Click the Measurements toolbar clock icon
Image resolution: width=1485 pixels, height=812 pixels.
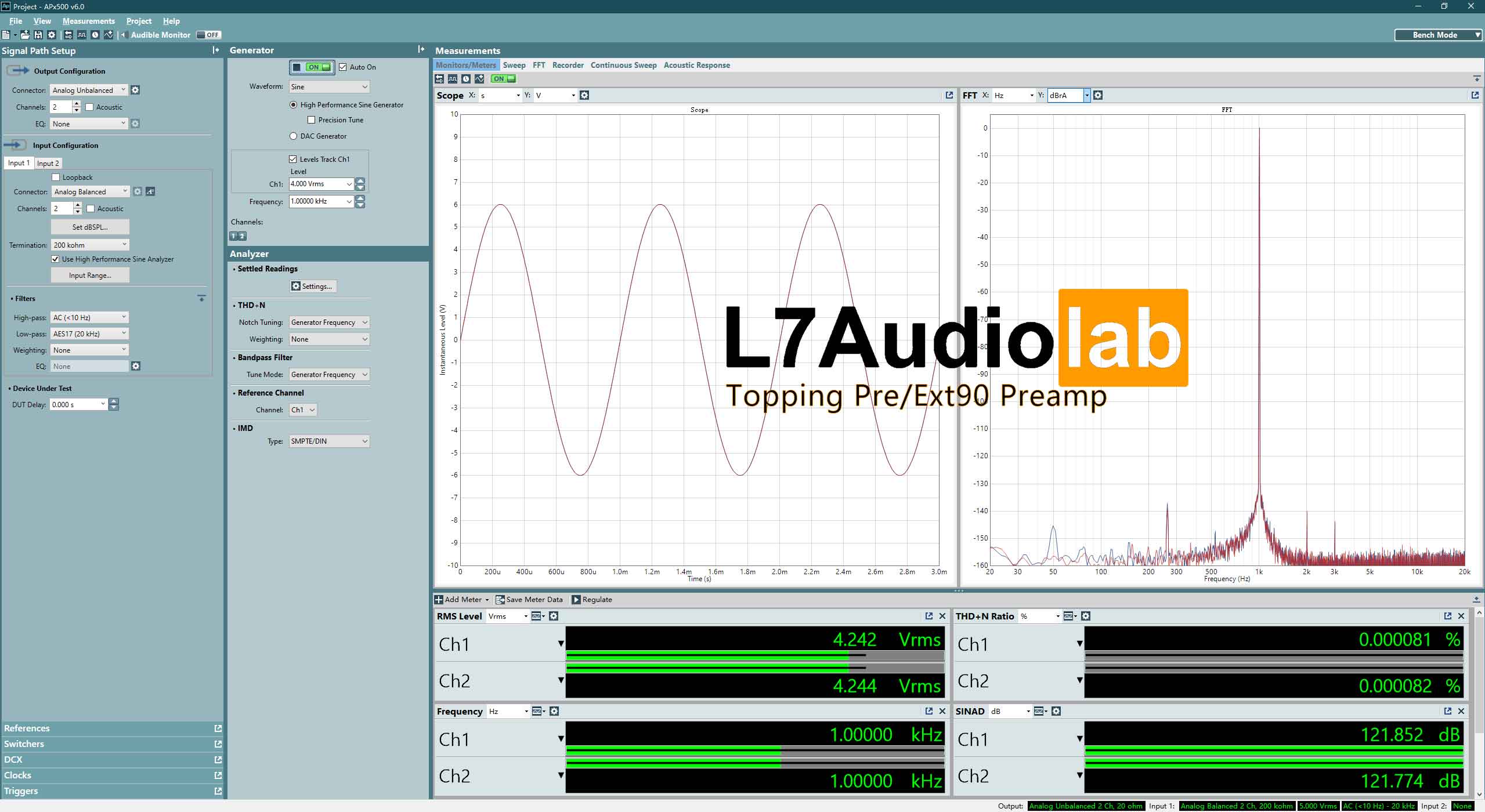466,79
